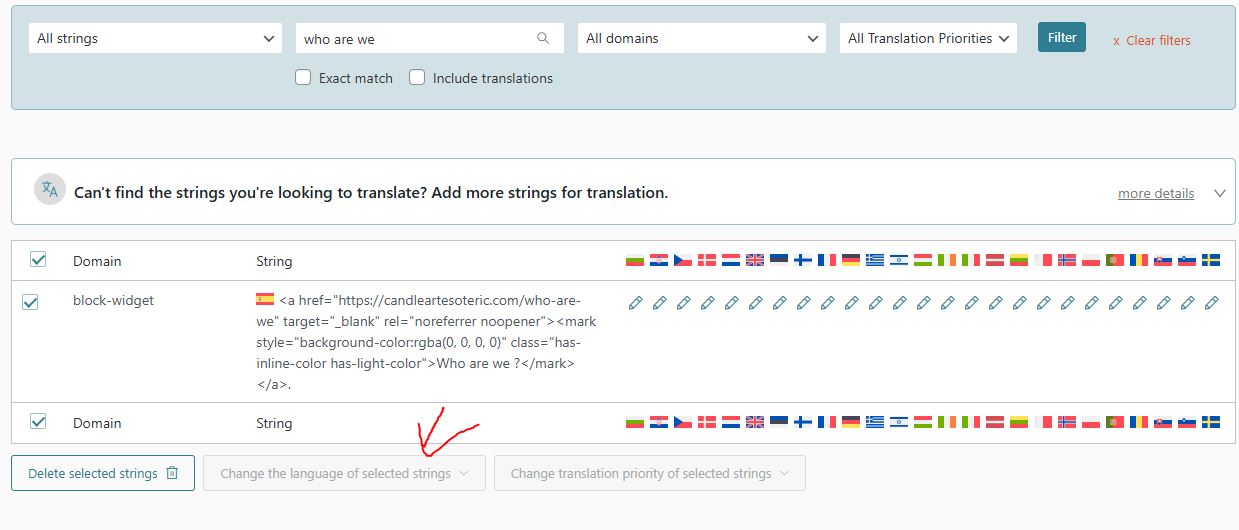Screen dimensions: 1239x530
Task: Tick the Include translations checkbox
Action: click(417, 78)
